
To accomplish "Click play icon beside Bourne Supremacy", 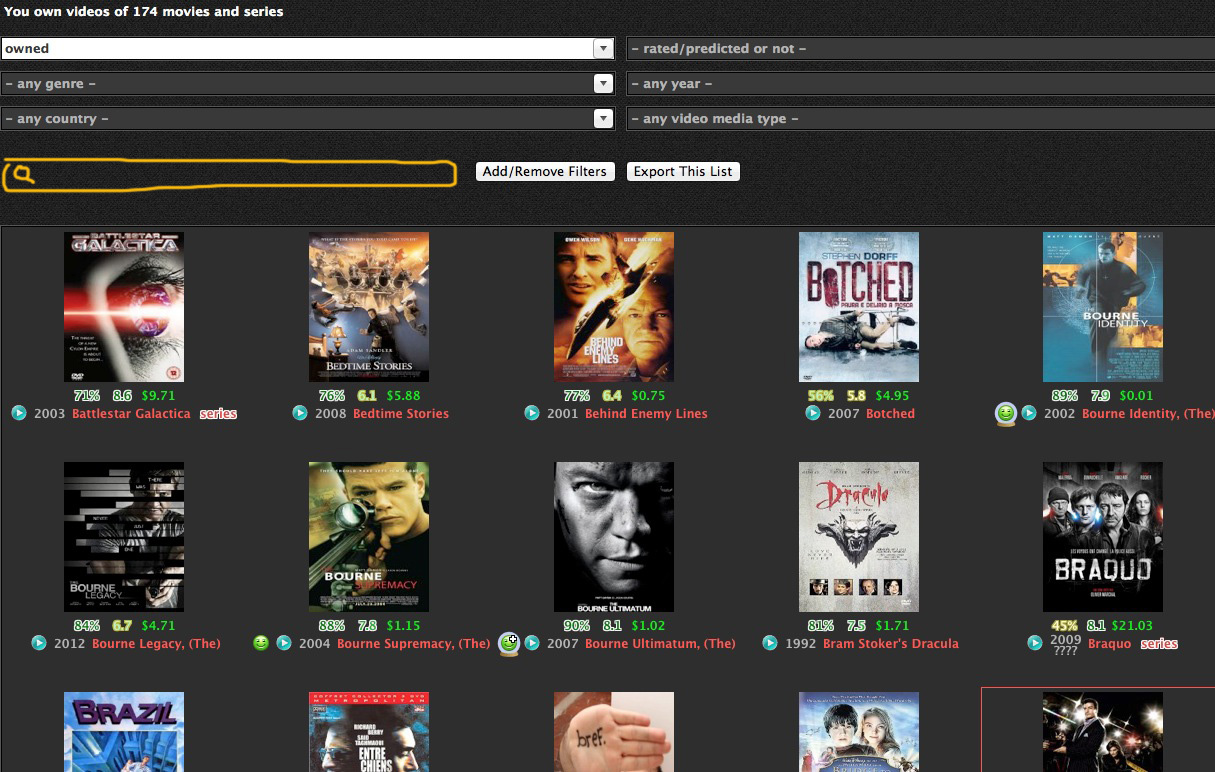I will click(x=284, y=643).
